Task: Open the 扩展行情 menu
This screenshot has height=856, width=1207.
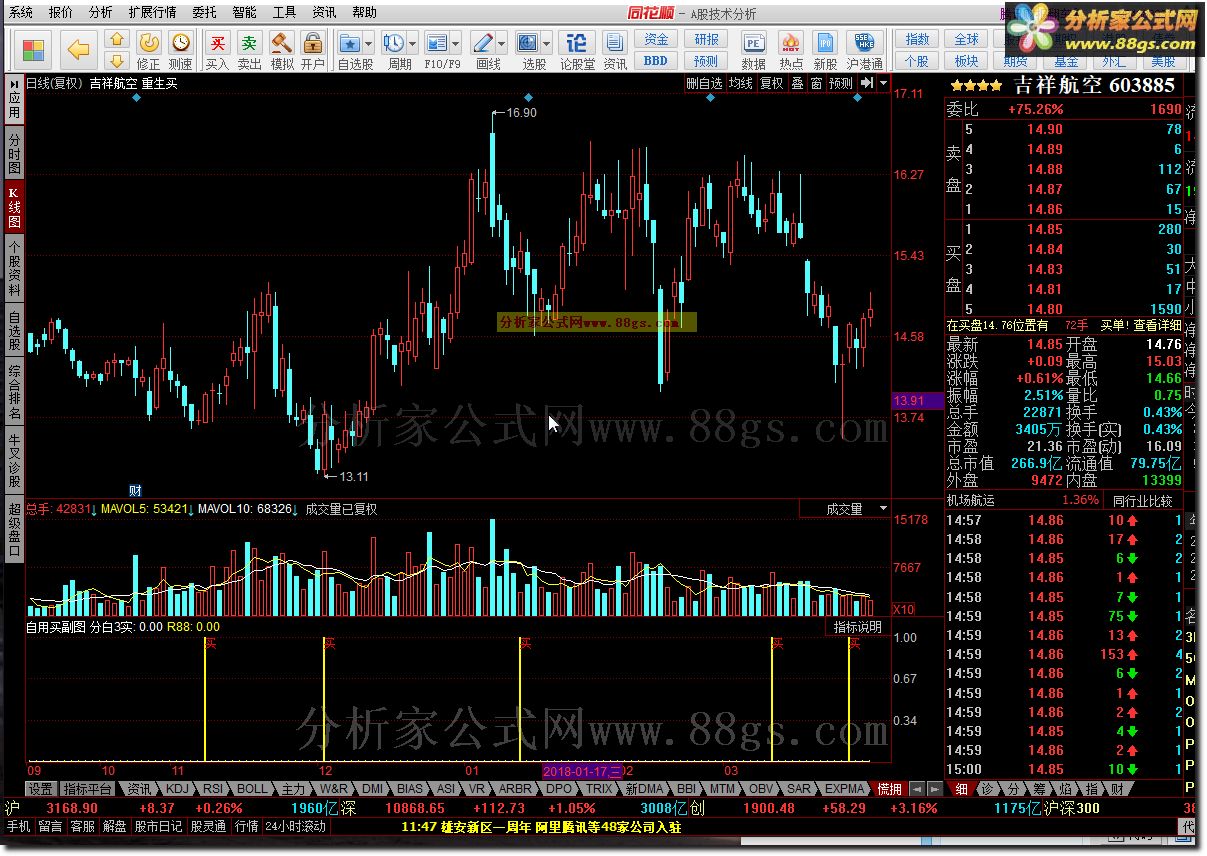Action: [152, 13]
